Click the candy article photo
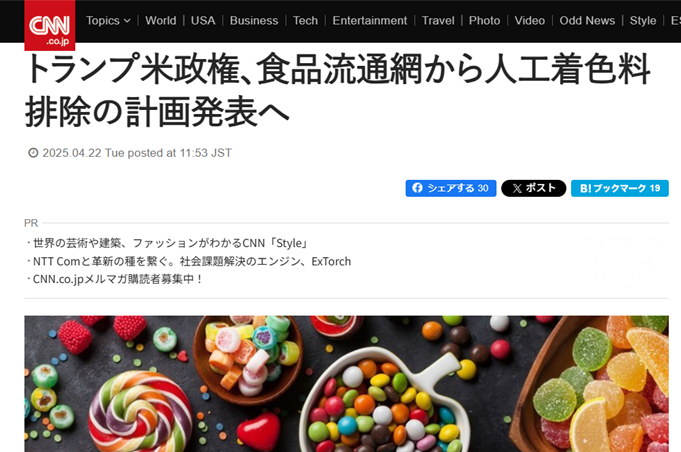 (x=346, y=384)
